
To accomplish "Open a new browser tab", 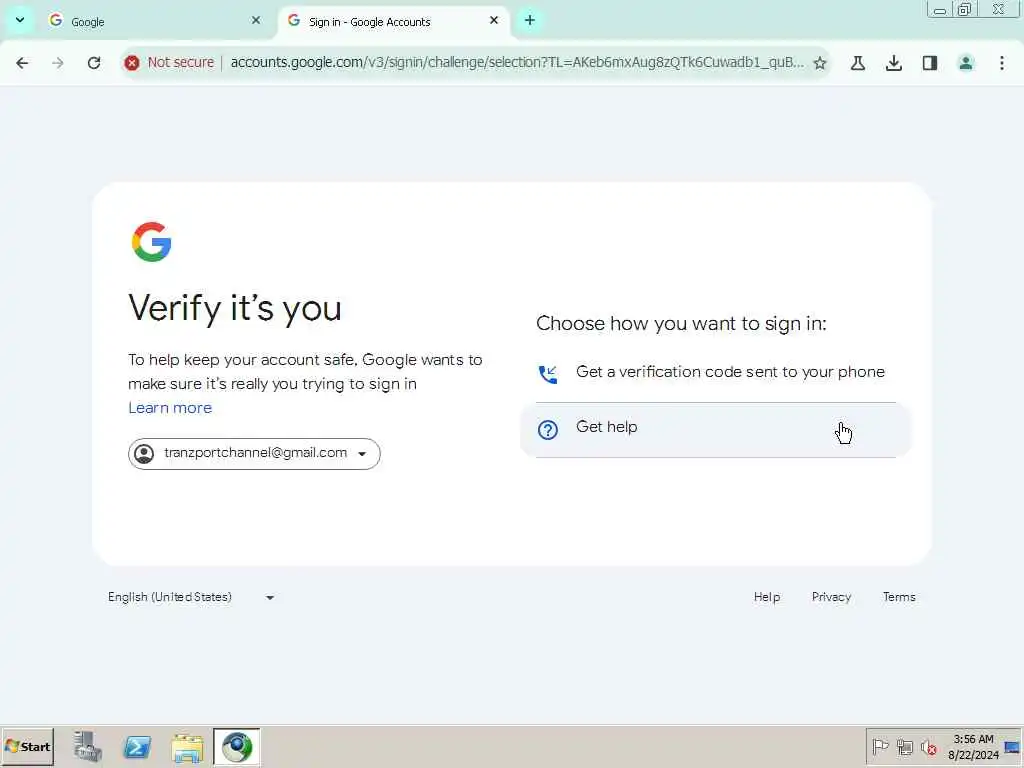I will [530, 21].
